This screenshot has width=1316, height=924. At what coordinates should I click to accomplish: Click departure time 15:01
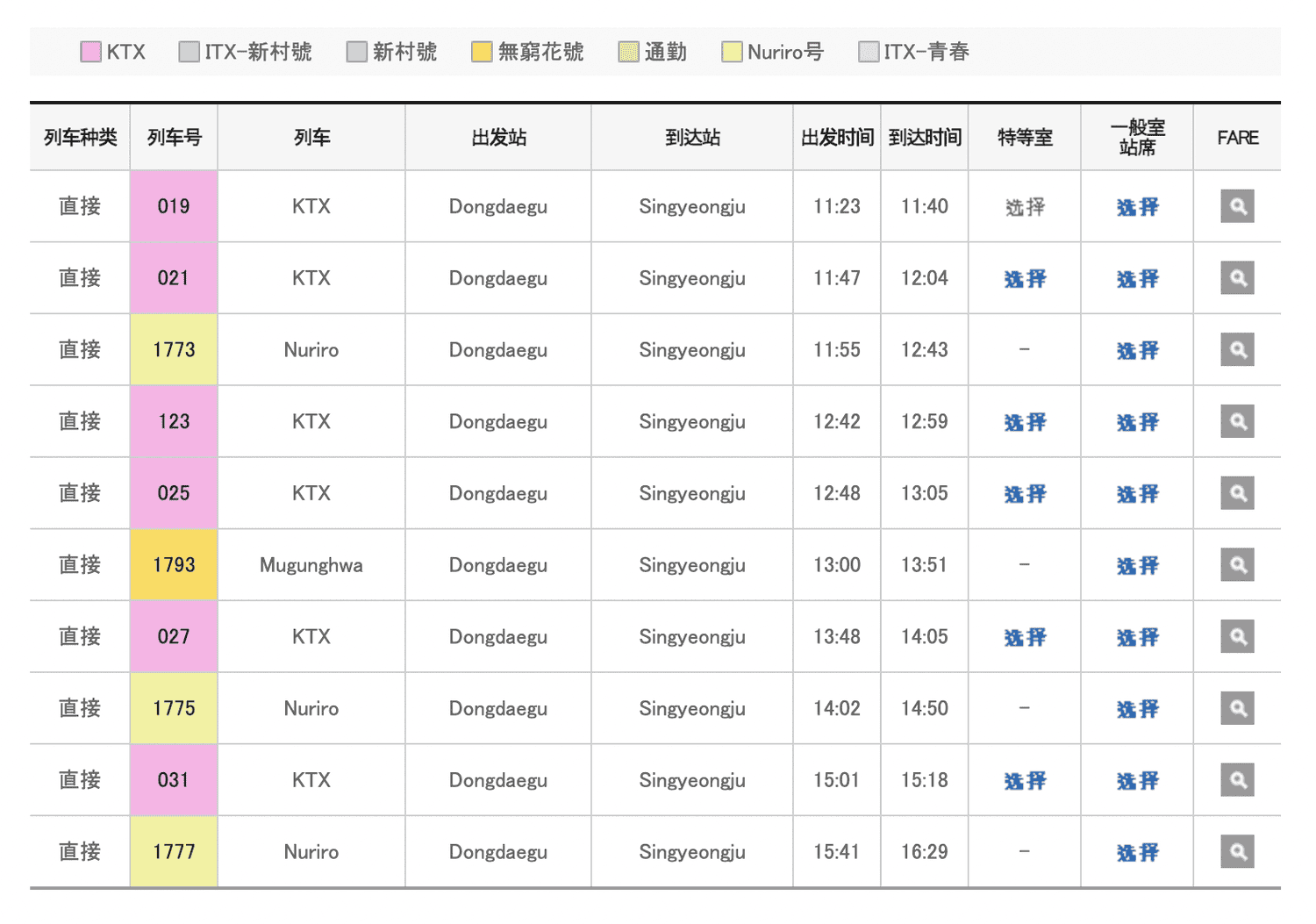coord(837,780)
